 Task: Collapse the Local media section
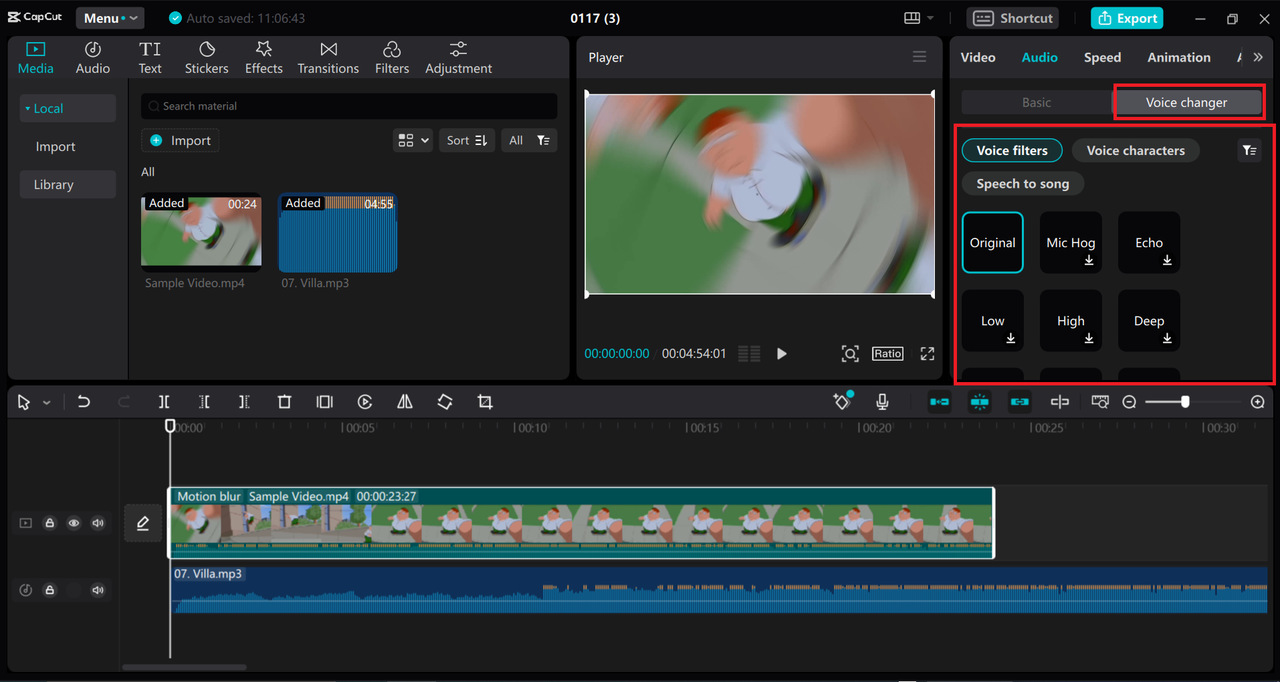click(x=67, y=108)
